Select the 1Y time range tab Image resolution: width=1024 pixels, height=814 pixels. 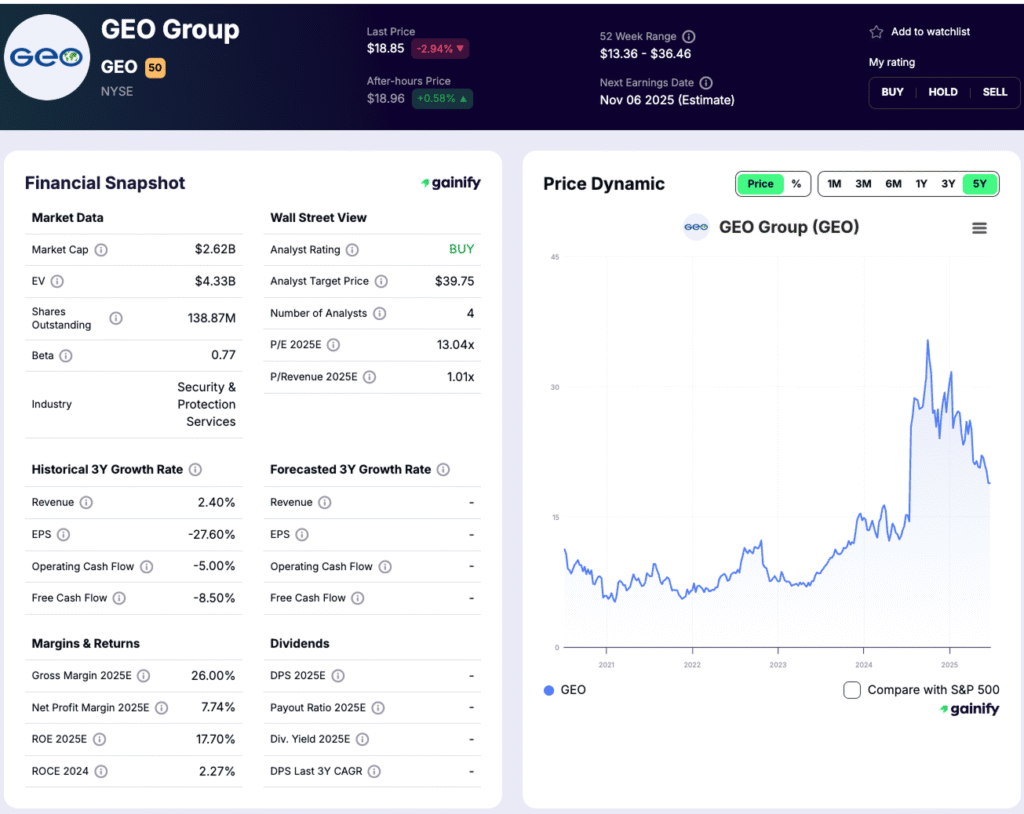921,184
